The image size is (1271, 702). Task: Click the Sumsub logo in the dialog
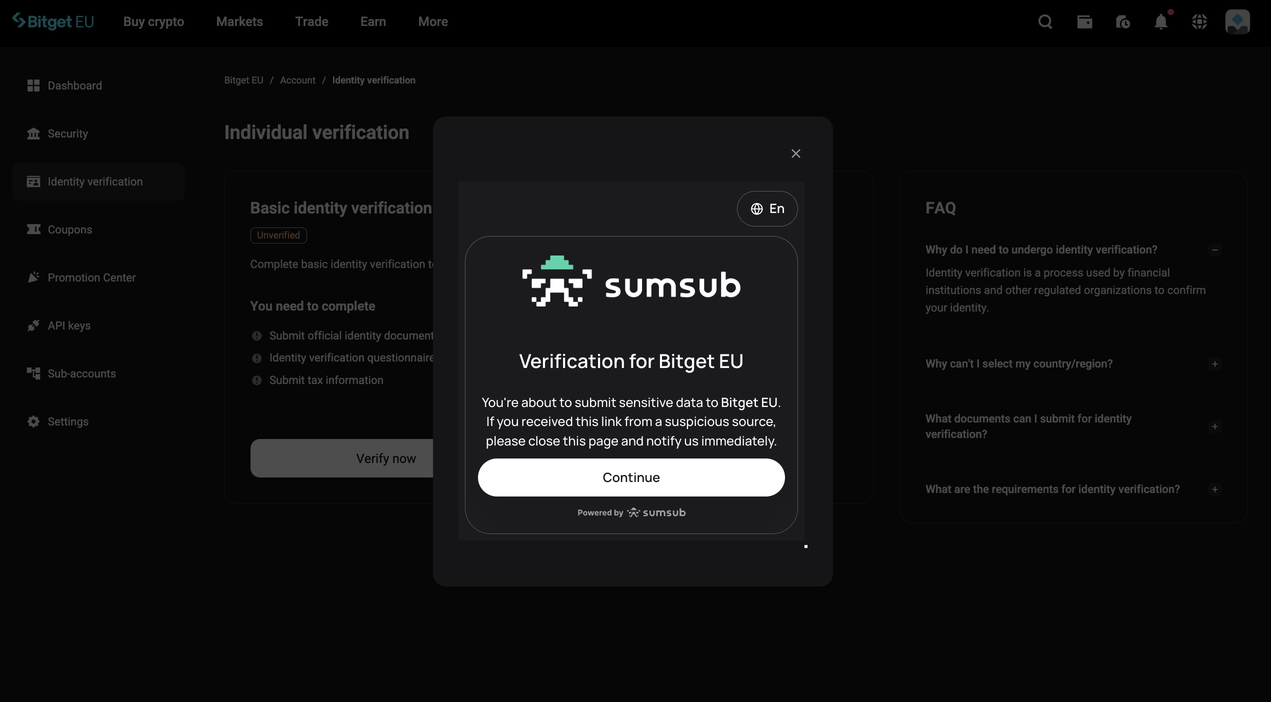coord(631,282)
